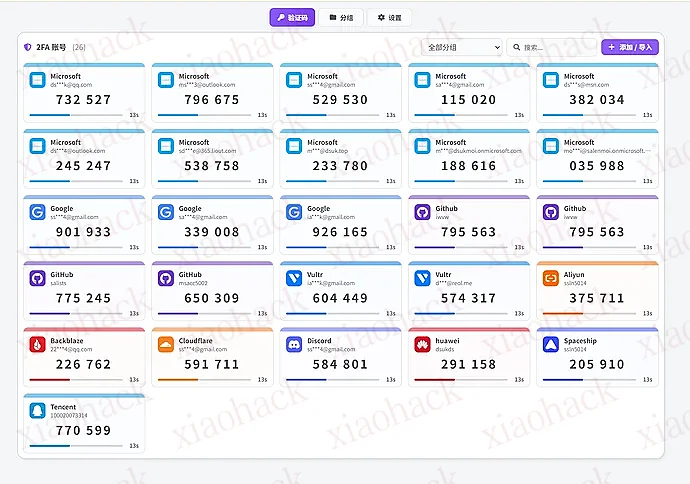Select the 验证码 tab
This screenshot has width=690, height=484.
click(292, 18)
